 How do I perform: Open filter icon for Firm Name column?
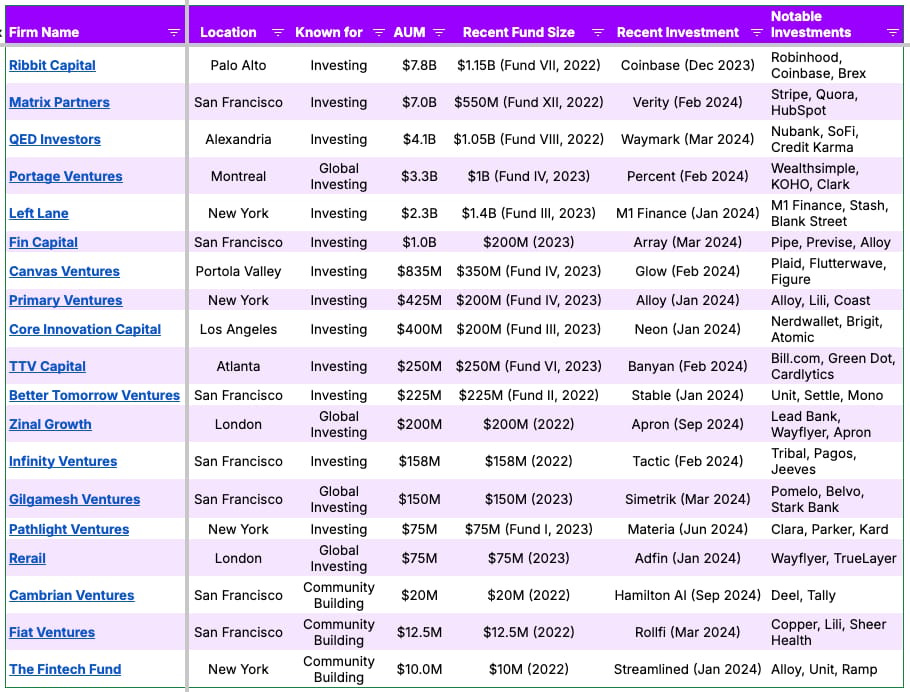coord(174,33)
